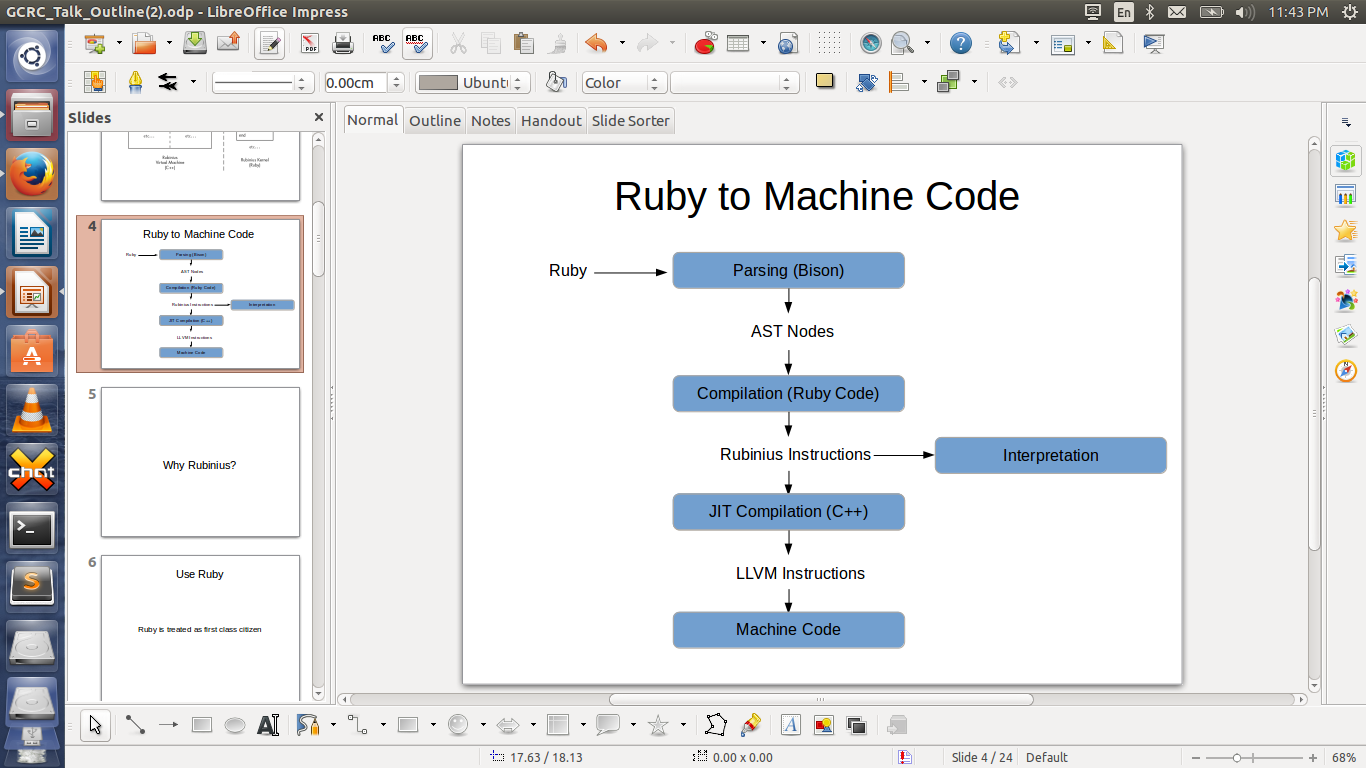
Task: Select slide 5 thumbnail Why Rubinius
Action: (200, 462)
